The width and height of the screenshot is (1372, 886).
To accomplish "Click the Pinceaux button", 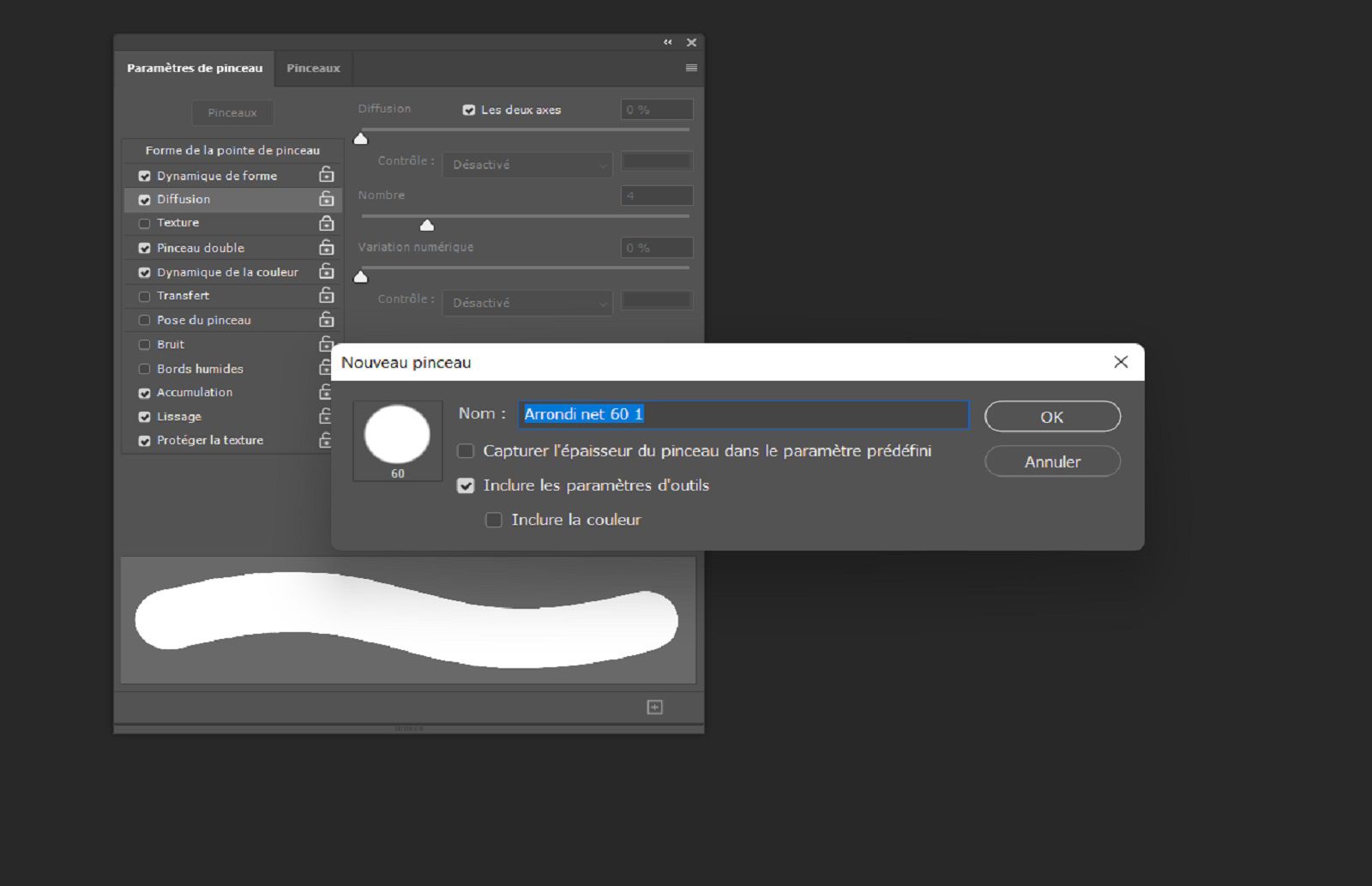I will [x=232, y=112].
